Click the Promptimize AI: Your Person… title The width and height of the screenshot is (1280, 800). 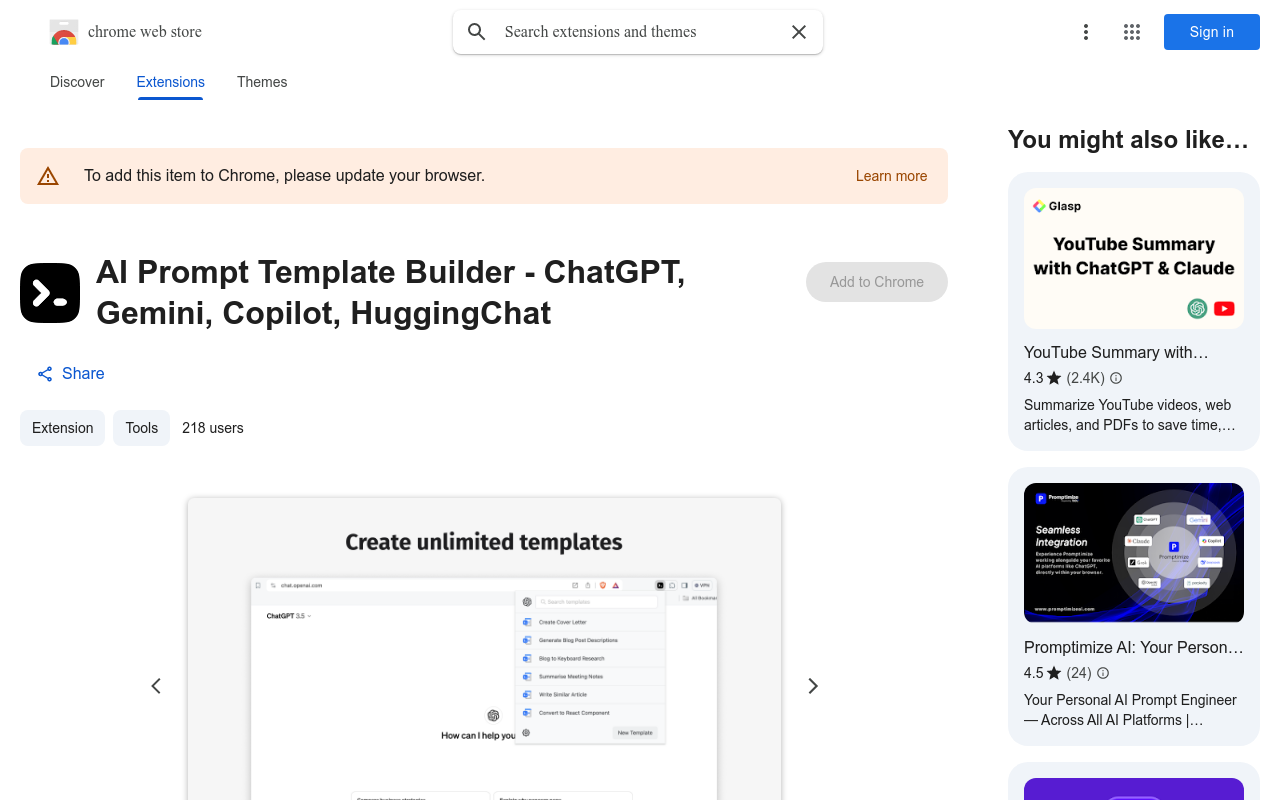pos(1134,647)
